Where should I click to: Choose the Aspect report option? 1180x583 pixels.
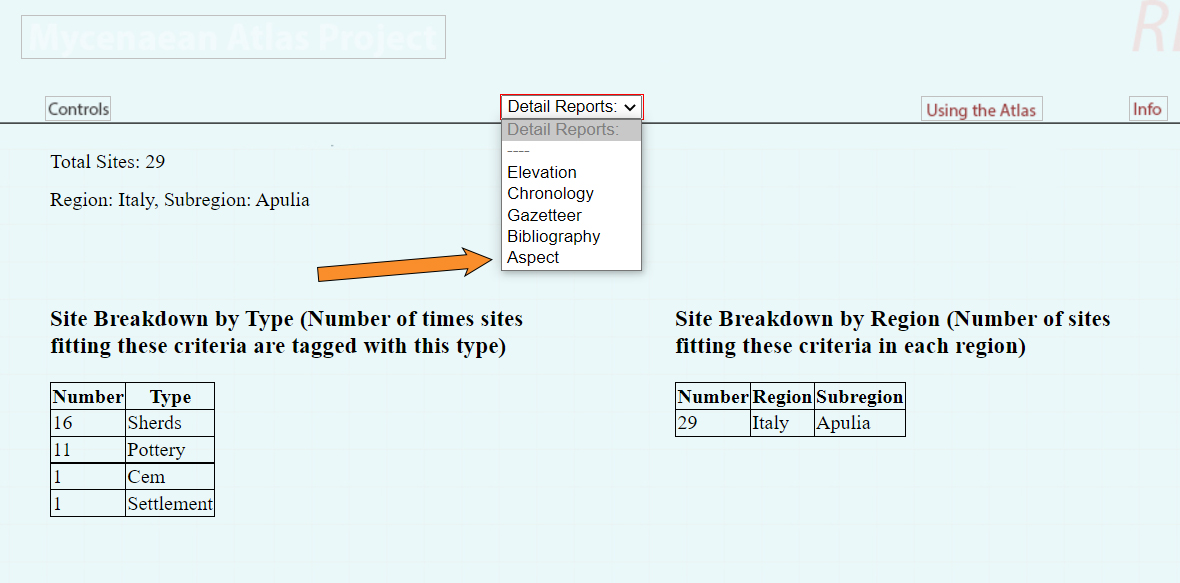coord(533,257)
